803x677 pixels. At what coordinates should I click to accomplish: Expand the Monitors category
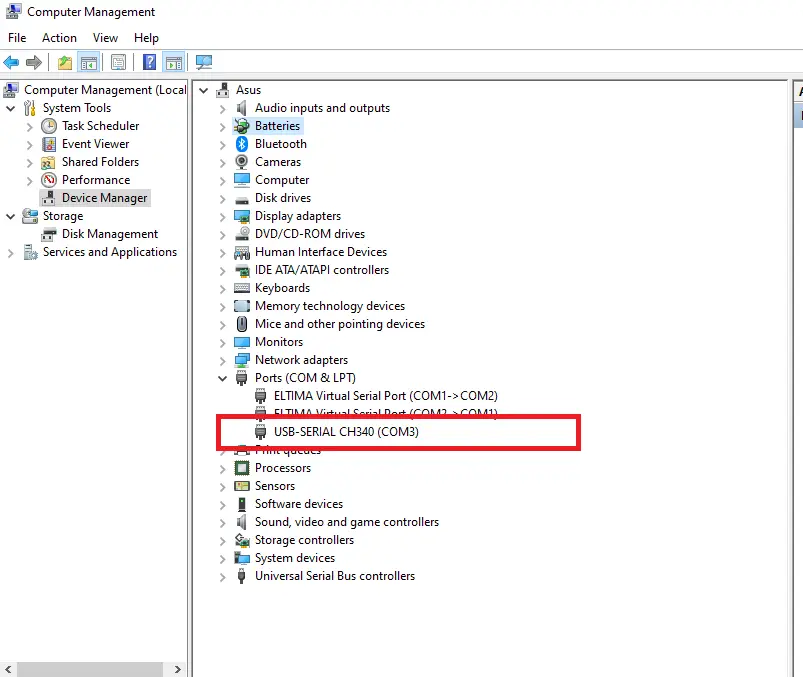(222, 343)
